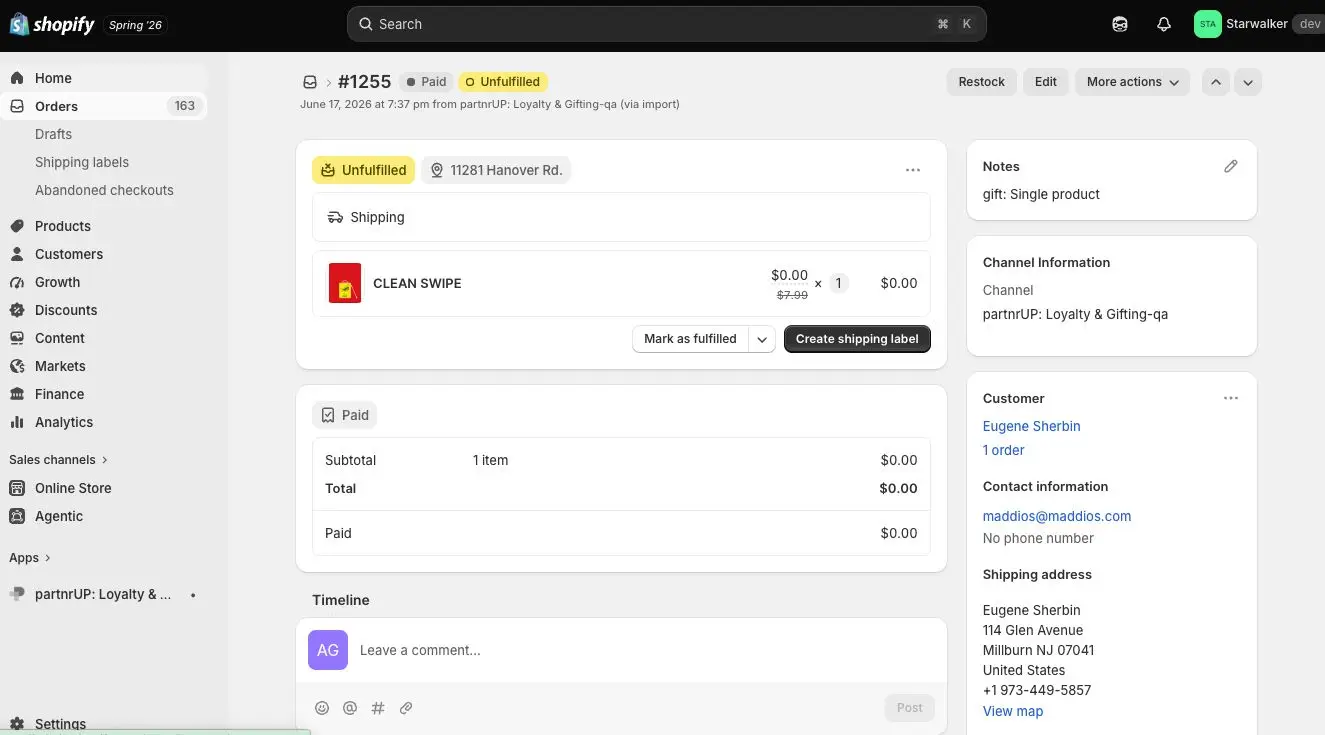Screen dimensions: 1325x735
Task: Click the 'gift: Single product' note text
Action: pyautogui.click(x=1041, y=194)
